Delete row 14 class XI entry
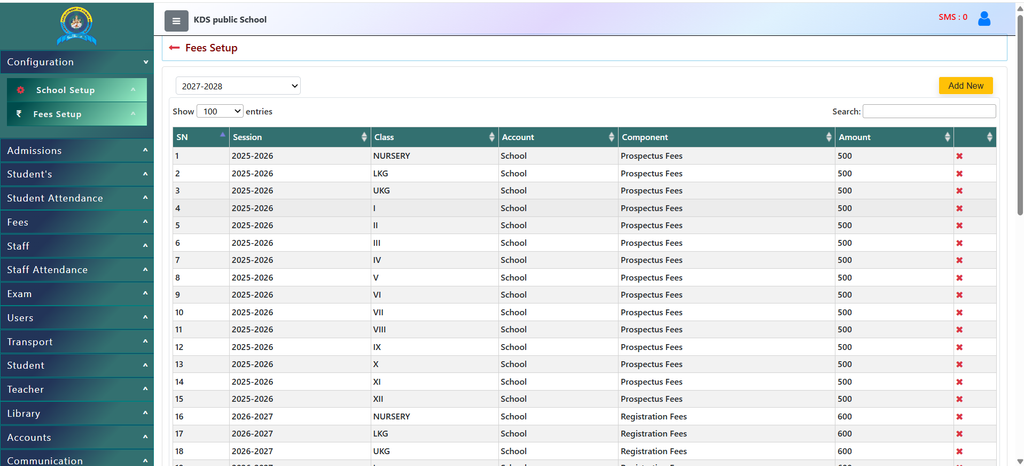 coord(959,382)
